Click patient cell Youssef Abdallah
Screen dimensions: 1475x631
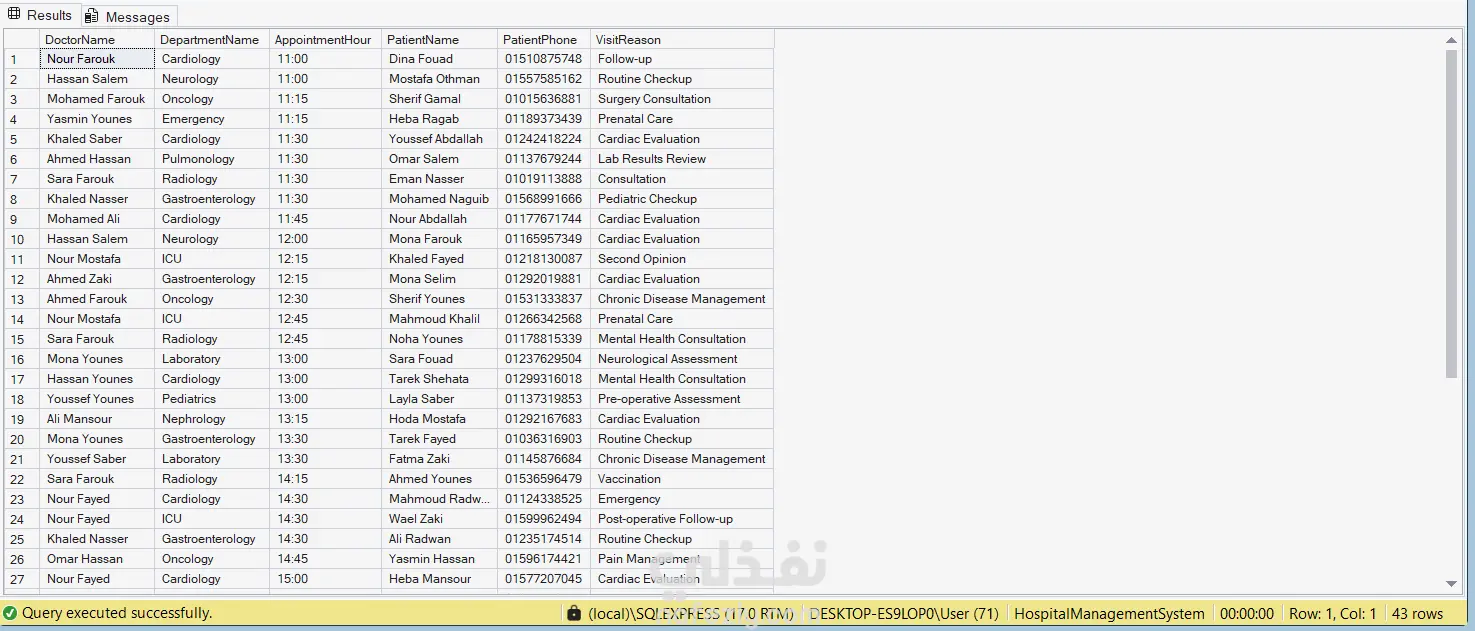(439, 139)
